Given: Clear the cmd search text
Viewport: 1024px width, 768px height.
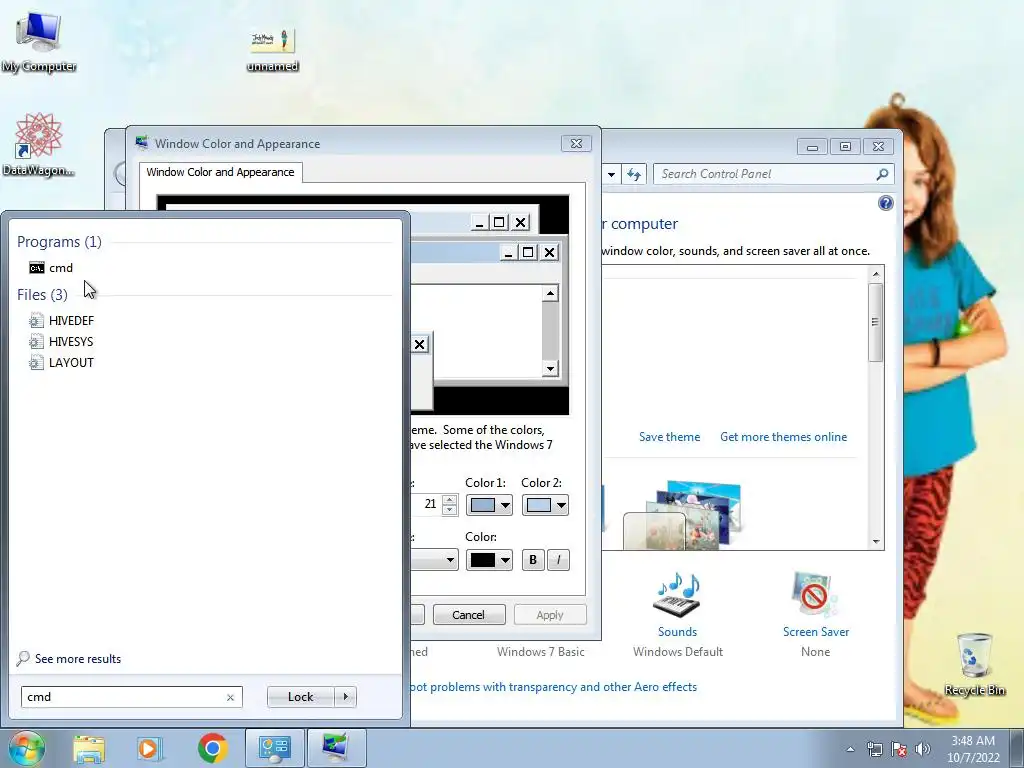Looking at the screenshot, I should pyautogui.click(x=231, y=697).
